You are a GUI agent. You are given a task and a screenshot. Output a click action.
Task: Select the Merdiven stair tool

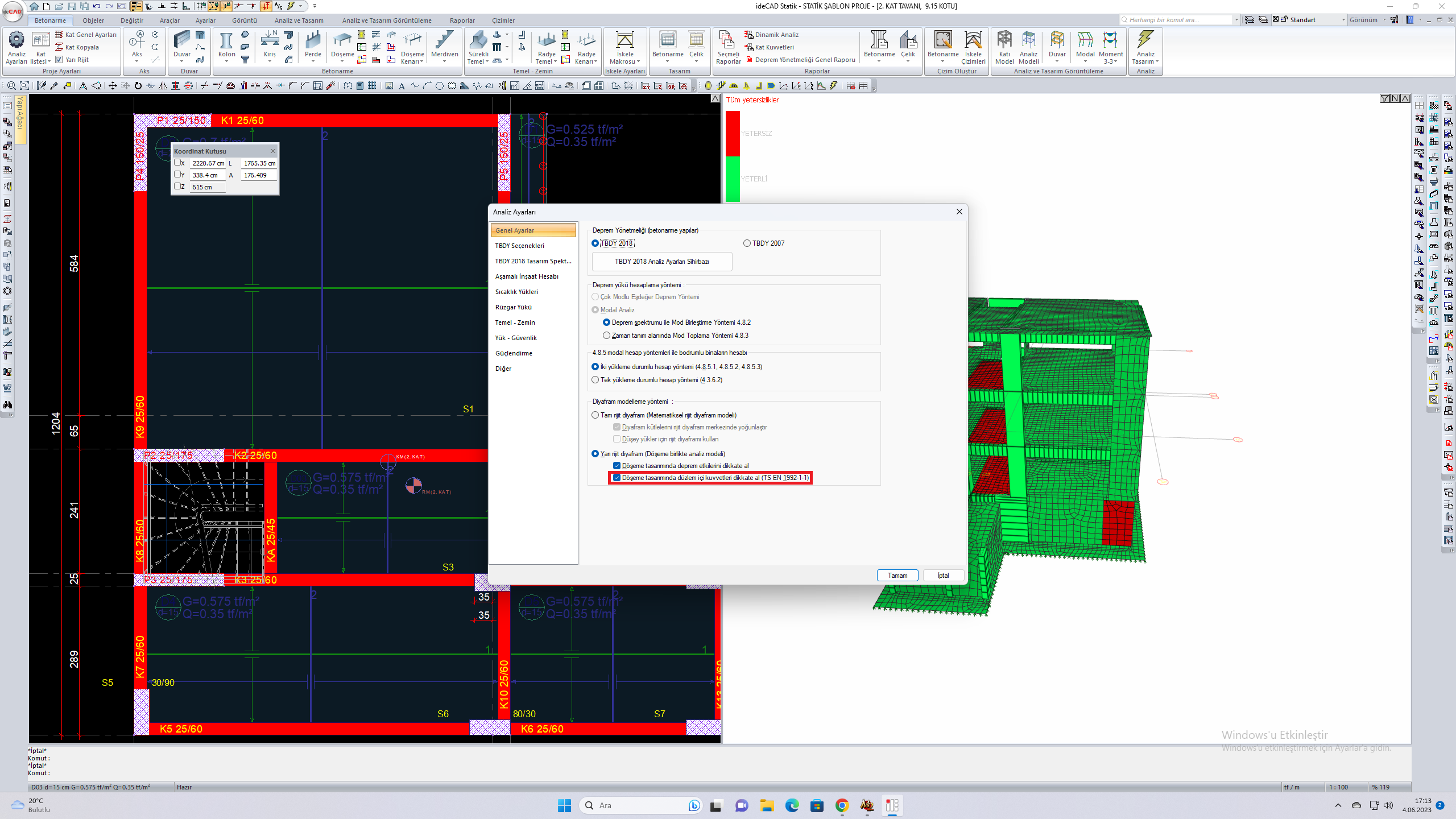(x=444, y=40)
